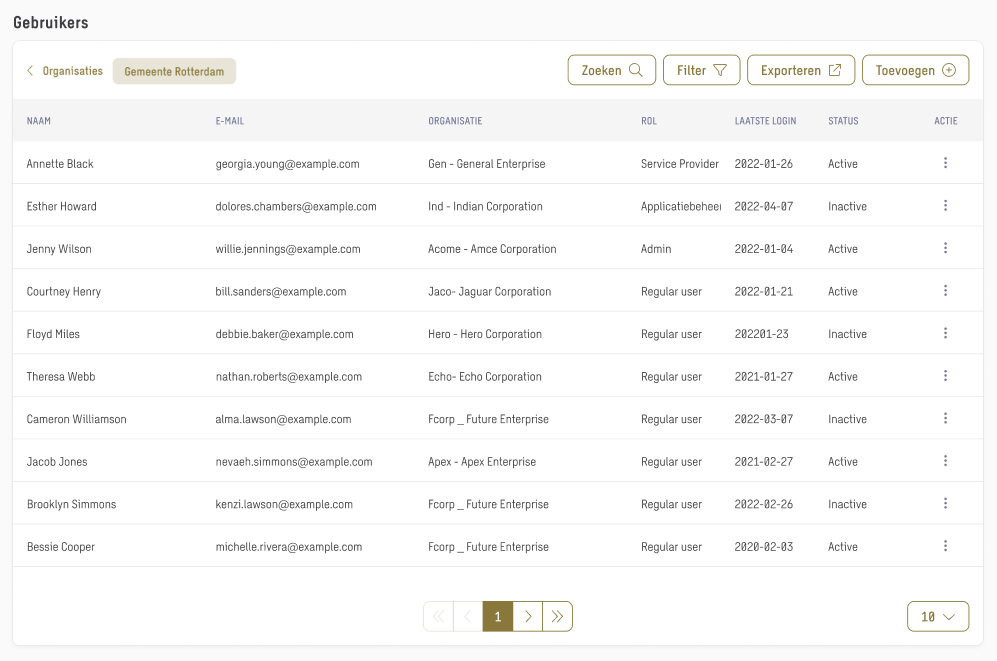This screenshot has height=661, width=997.
Task: Open action menu for Brooklyn Simmons
Action: click(x=945, y=503)
